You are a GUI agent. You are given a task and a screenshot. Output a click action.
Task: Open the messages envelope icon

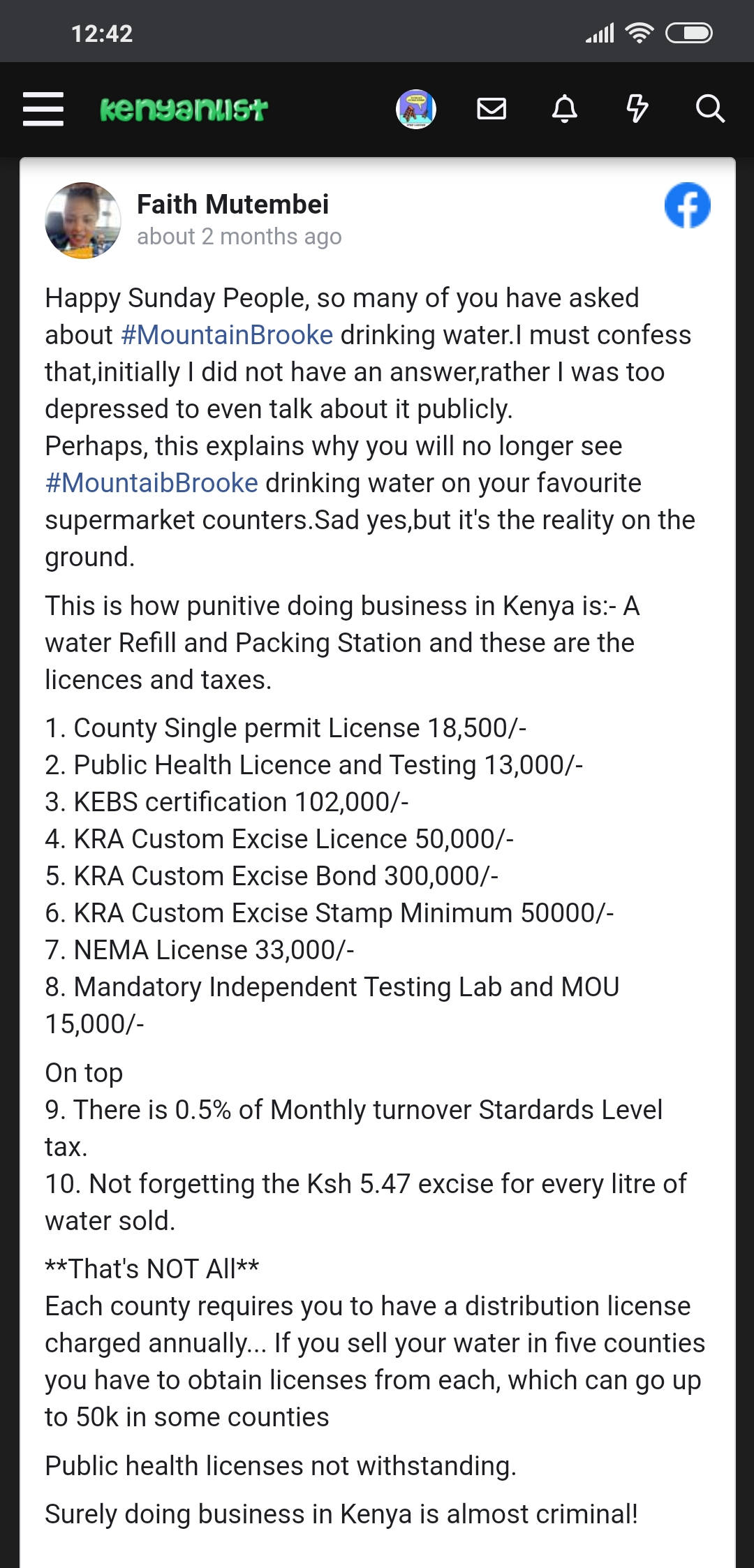coord(491,109)
